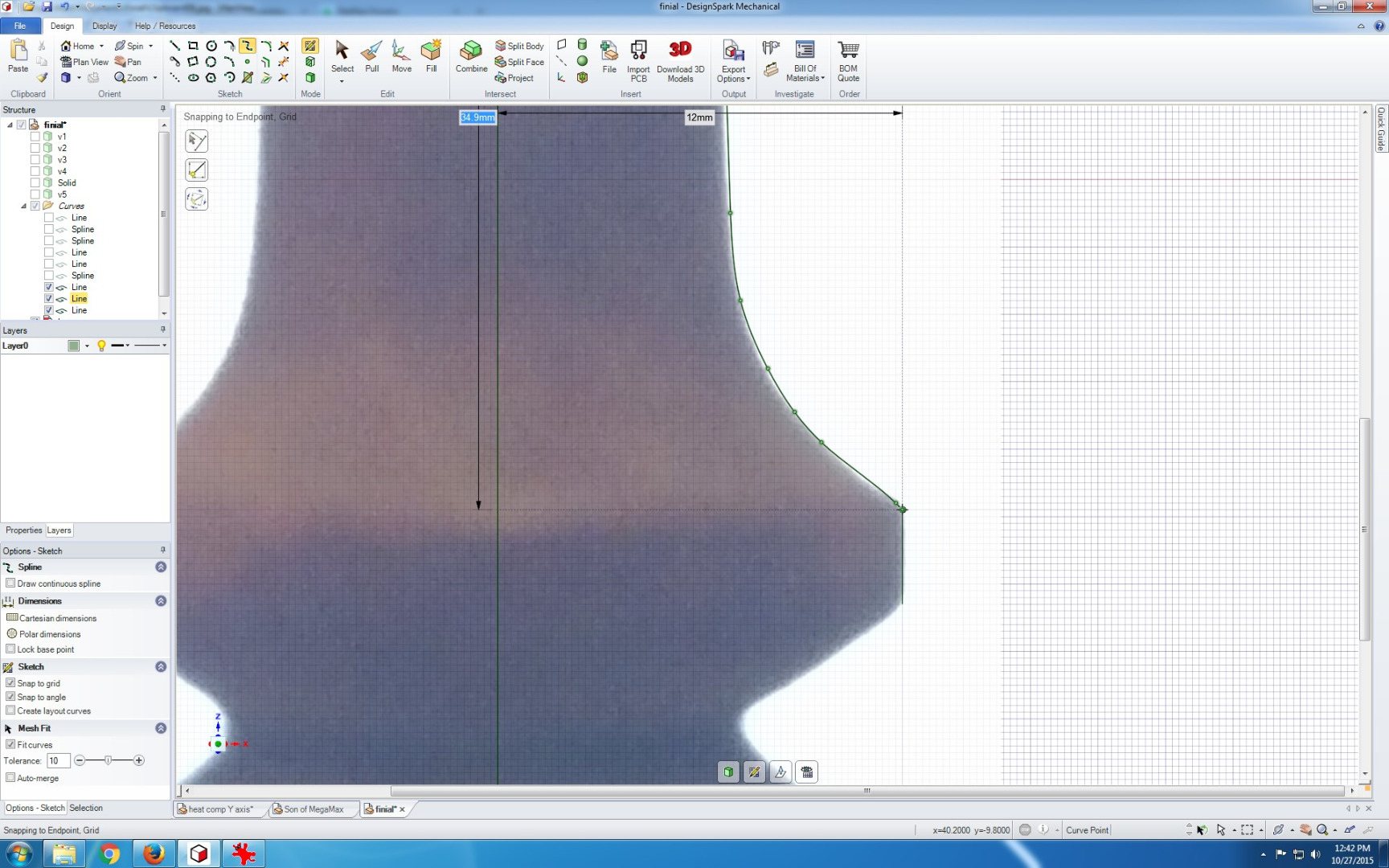Click Split Body button

click(x=519, y=46)
